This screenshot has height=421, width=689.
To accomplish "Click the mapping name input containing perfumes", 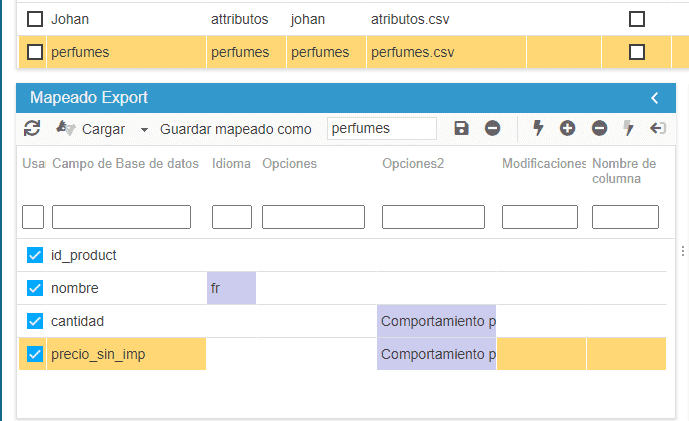I will point(381,128).
